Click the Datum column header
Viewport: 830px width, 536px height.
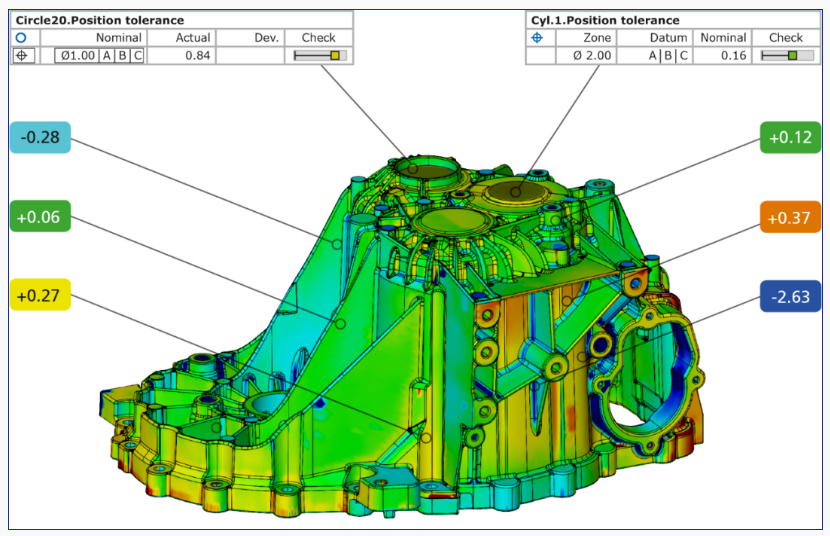point(669,38)
